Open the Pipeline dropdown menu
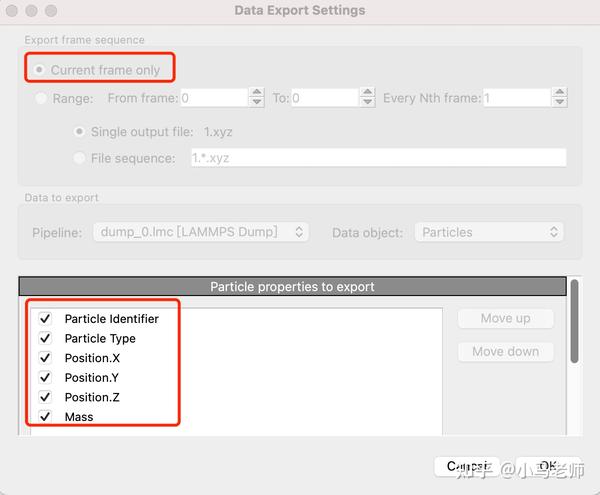Image resolution: width=600 pixels, height=495 pixels. pos(200,232)
